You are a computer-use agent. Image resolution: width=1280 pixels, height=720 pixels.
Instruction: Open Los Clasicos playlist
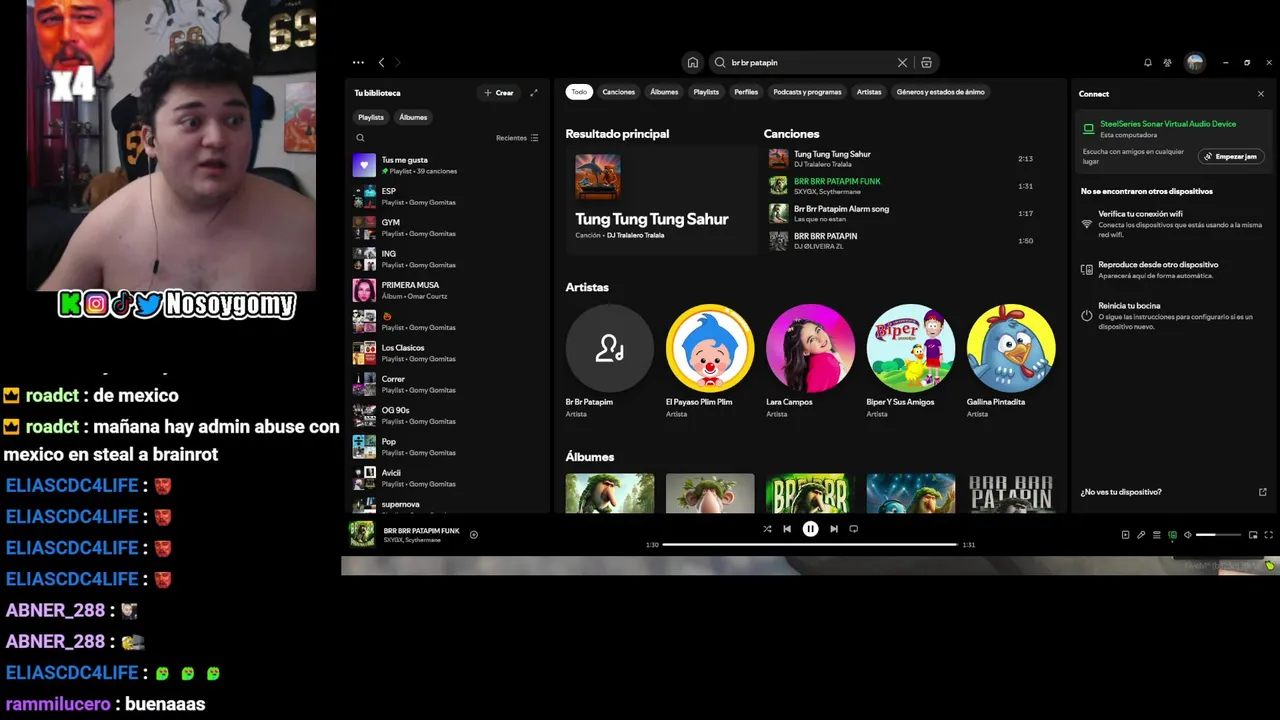tap(448, 353)
